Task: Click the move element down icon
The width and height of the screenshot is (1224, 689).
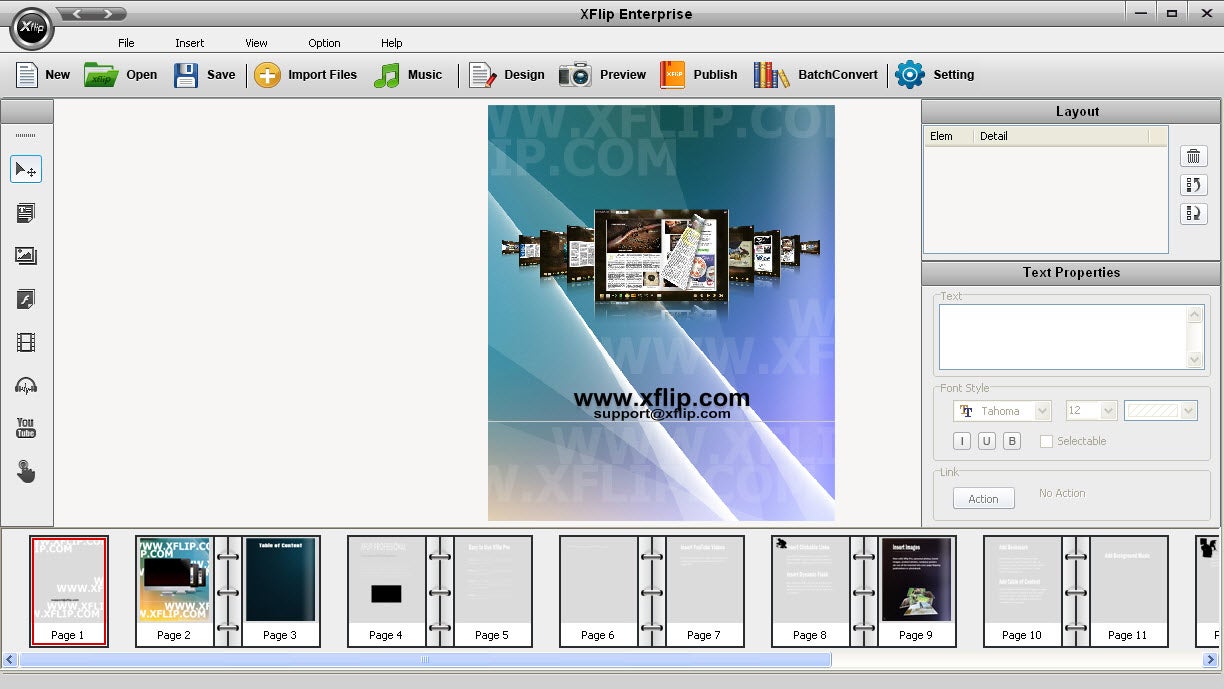Action: point(1194,213)
